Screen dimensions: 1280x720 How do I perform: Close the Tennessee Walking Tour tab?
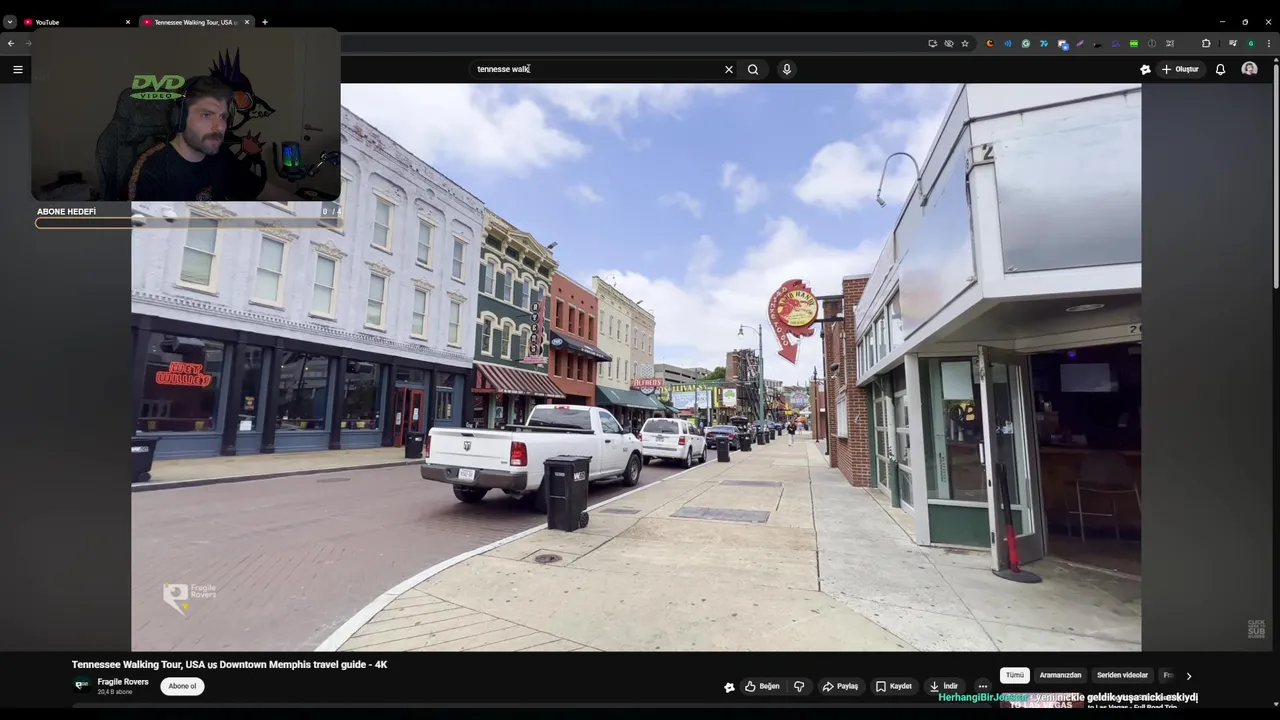point(247,22)
